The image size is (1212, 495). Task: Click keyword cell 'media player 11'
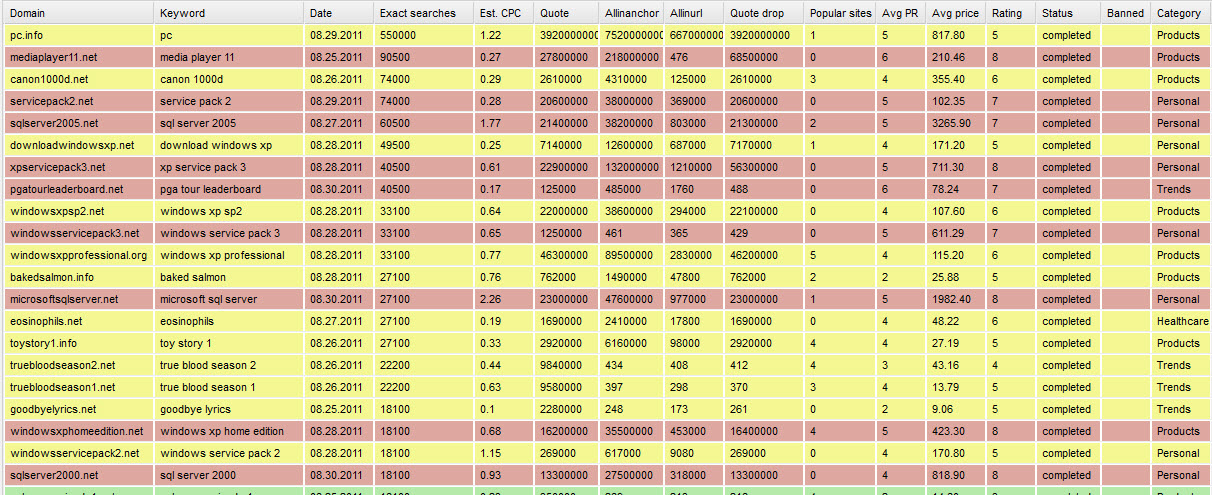[x=229, y=57]
